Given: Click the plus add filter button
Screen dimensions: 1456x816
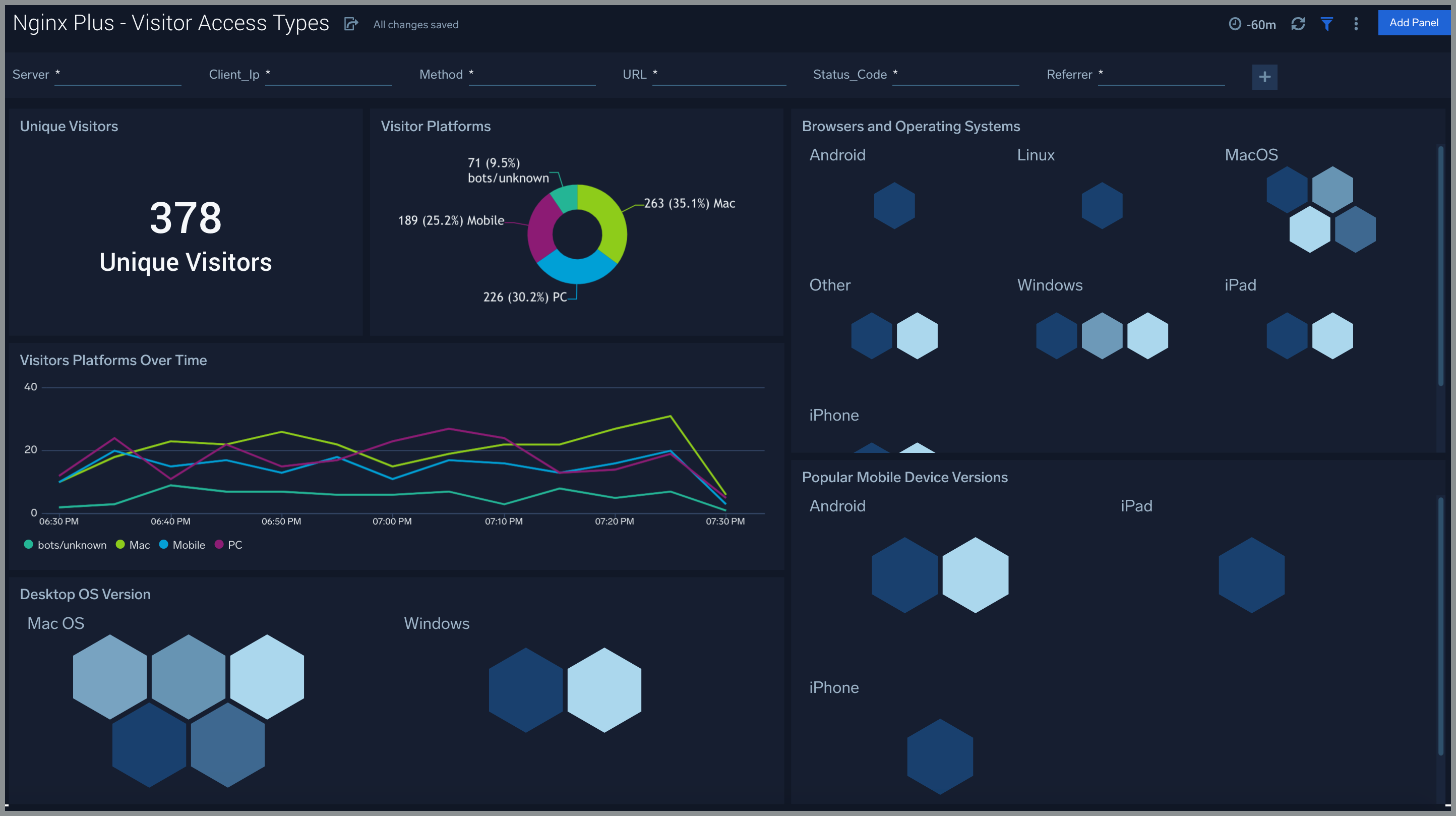Looking at the screenshot, I should (x=1264, y=77).
